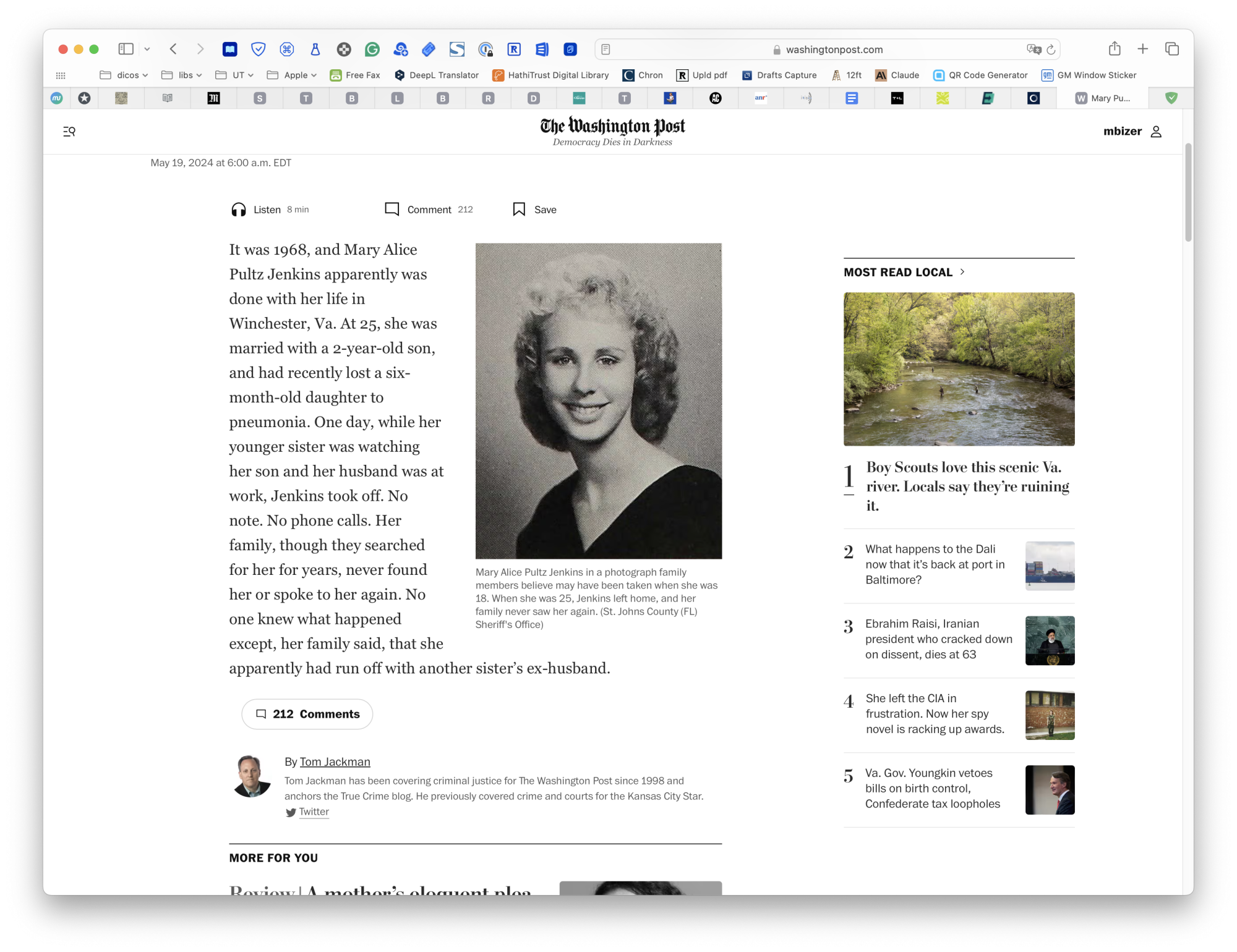Expand the libs bookmarks folder
Viewport: 1237px width, 952px height.
click(x=182, y=75)
